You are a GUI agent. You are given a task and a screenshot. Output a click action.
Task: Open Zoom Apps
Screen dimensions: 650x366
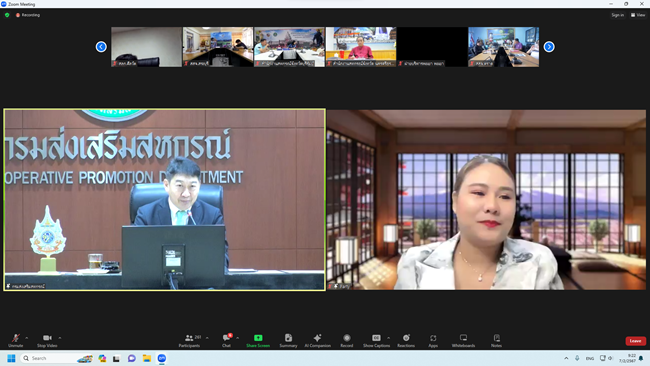(x=433, y=340)
